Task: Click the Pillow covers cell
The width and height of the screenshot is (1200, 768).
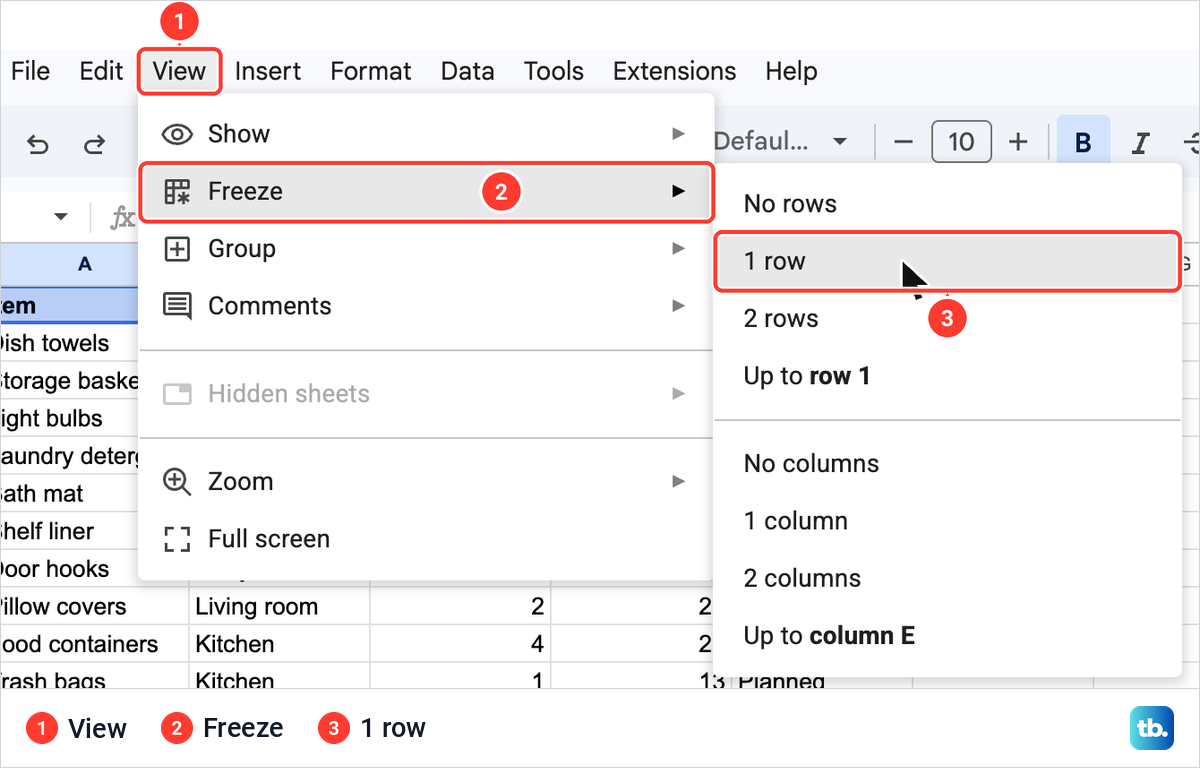Action: [x=94, y=607]
